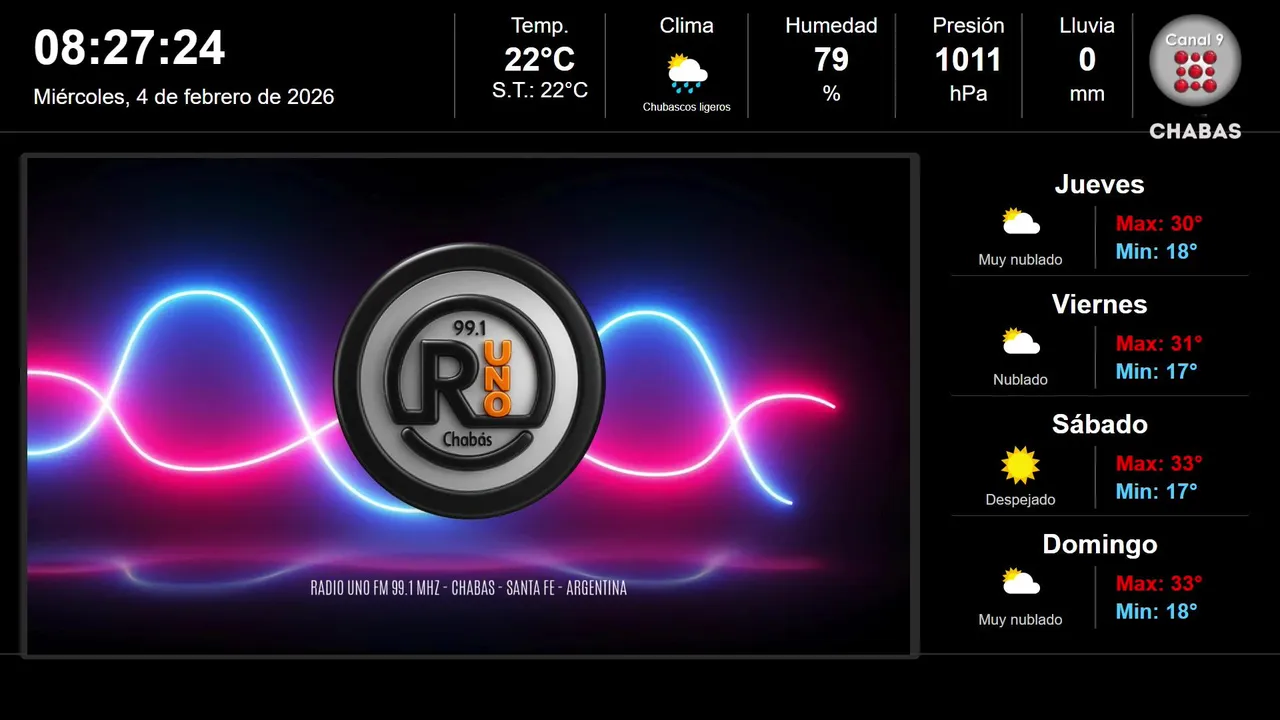Select the Viernes forecast heading
The width and height of the screenshot is (1280, 720).
tap(1100, 304)
